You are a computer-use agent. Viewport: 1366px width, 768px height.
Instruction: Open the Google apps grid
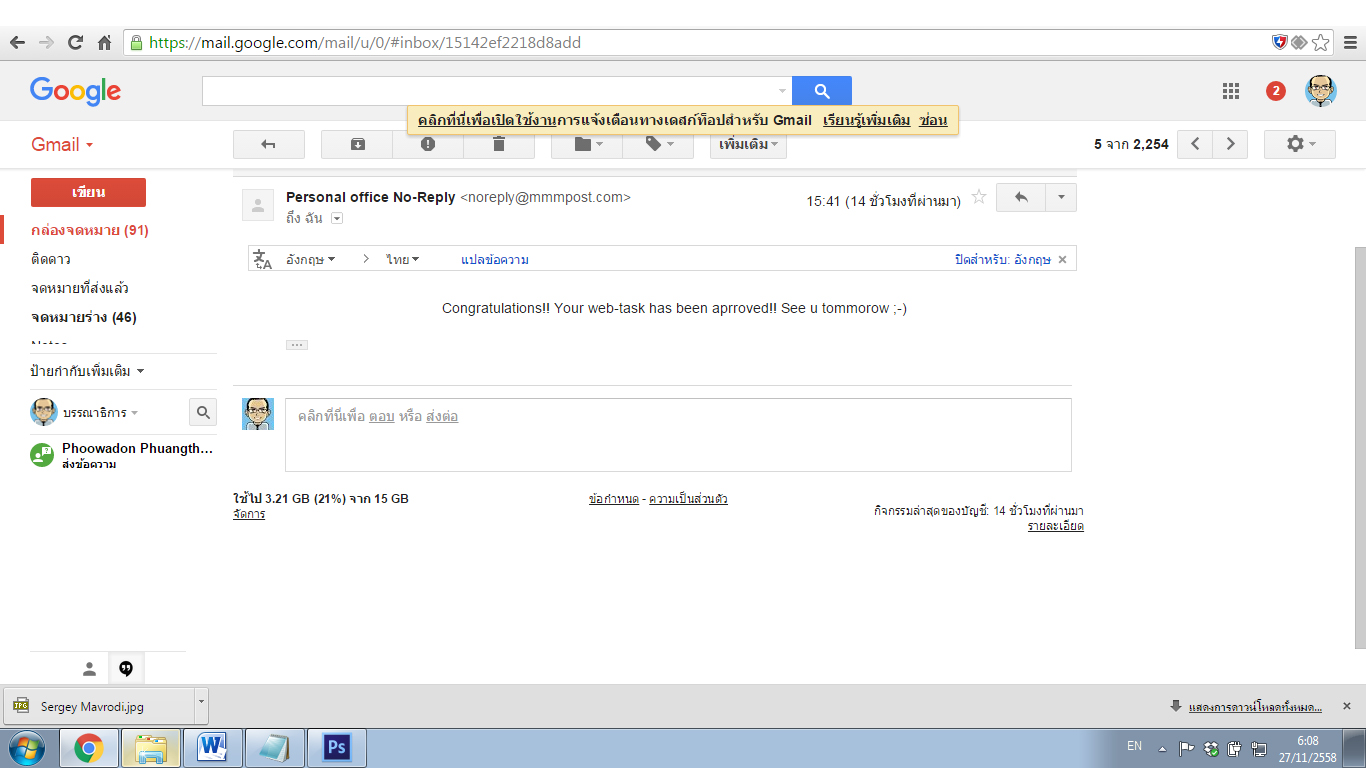tap(1231, 91)
